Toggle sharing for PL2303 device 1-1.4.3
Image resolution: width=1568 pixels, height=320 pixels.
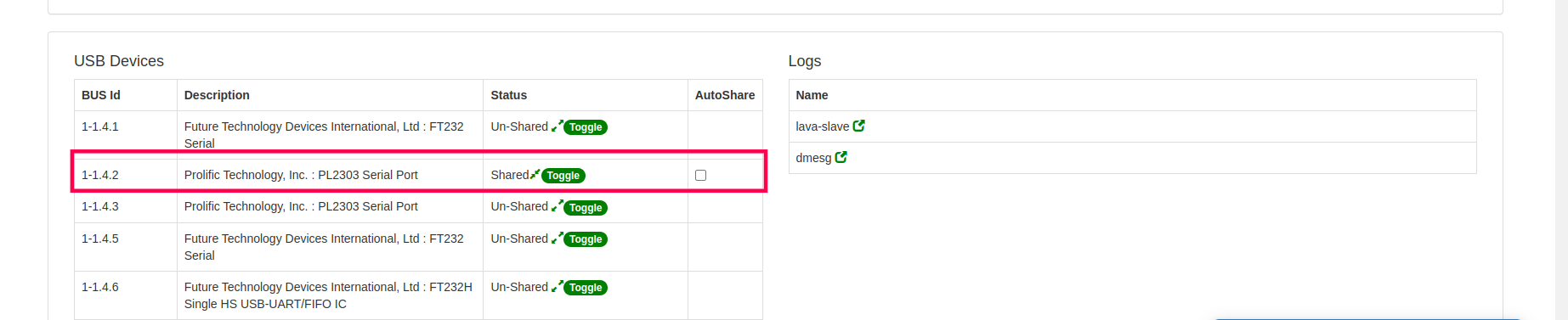pos(586,208)
